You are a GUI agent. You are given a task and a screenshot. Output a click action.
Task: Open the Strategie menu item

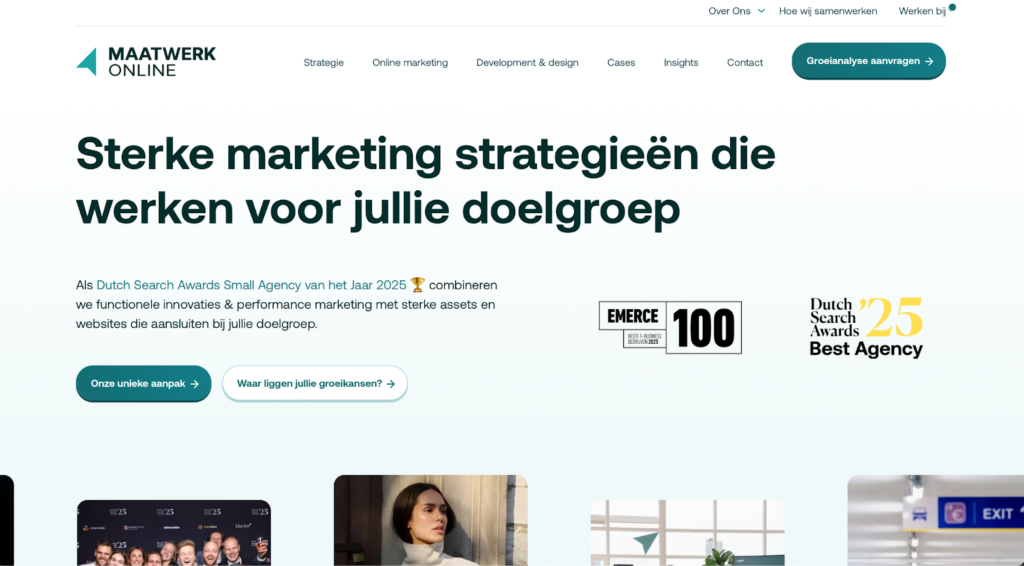coord(323,63)
